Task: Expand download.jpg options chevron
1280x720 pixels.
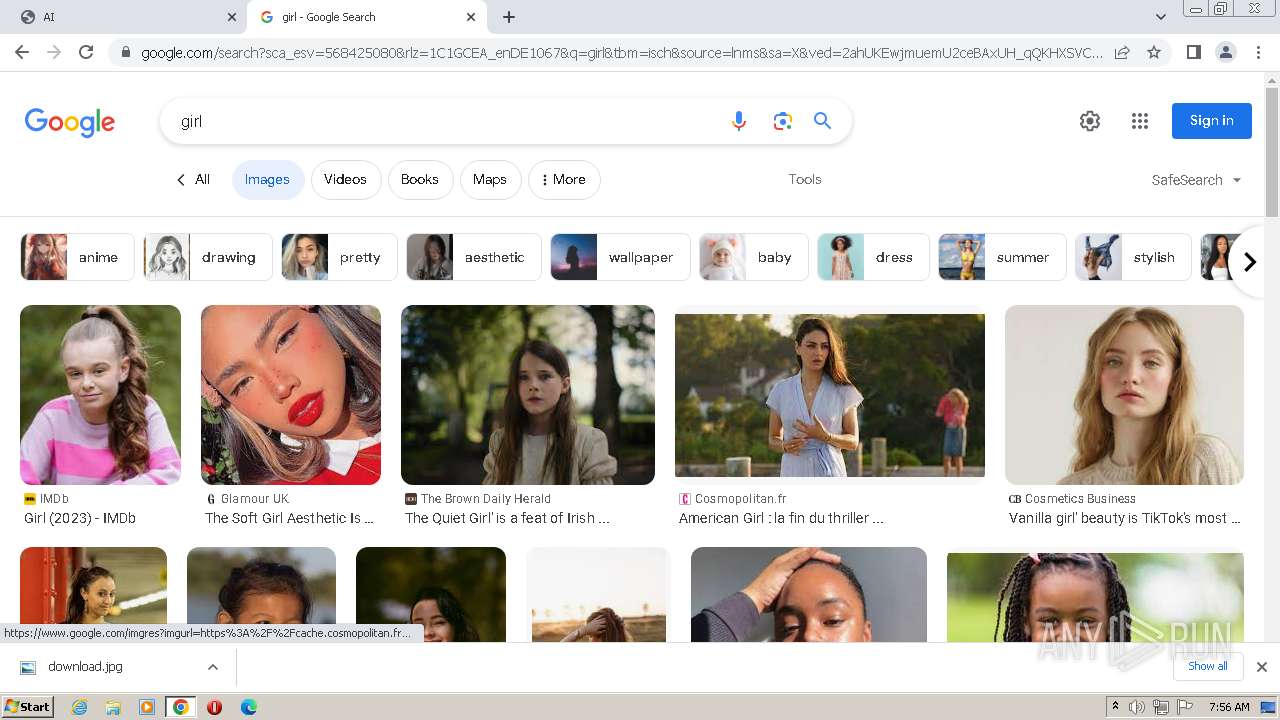Action: [213, 667]
